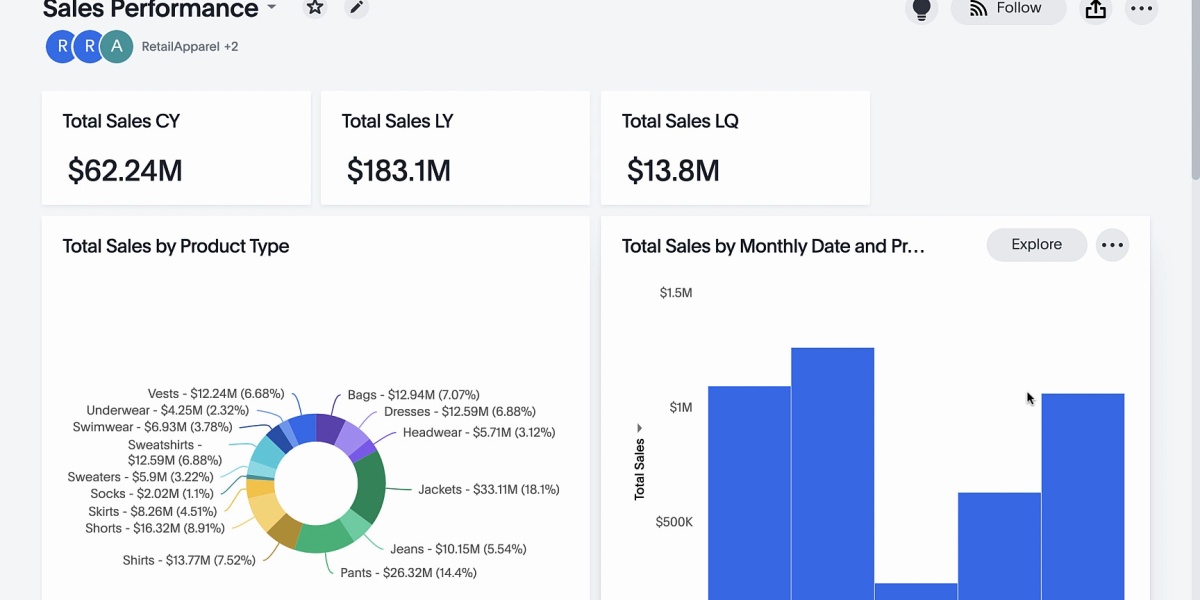Click the Underwear - $4.25M (2.32%) label
This screenshot has width=1200, height=600.
[x=168, y=410]
